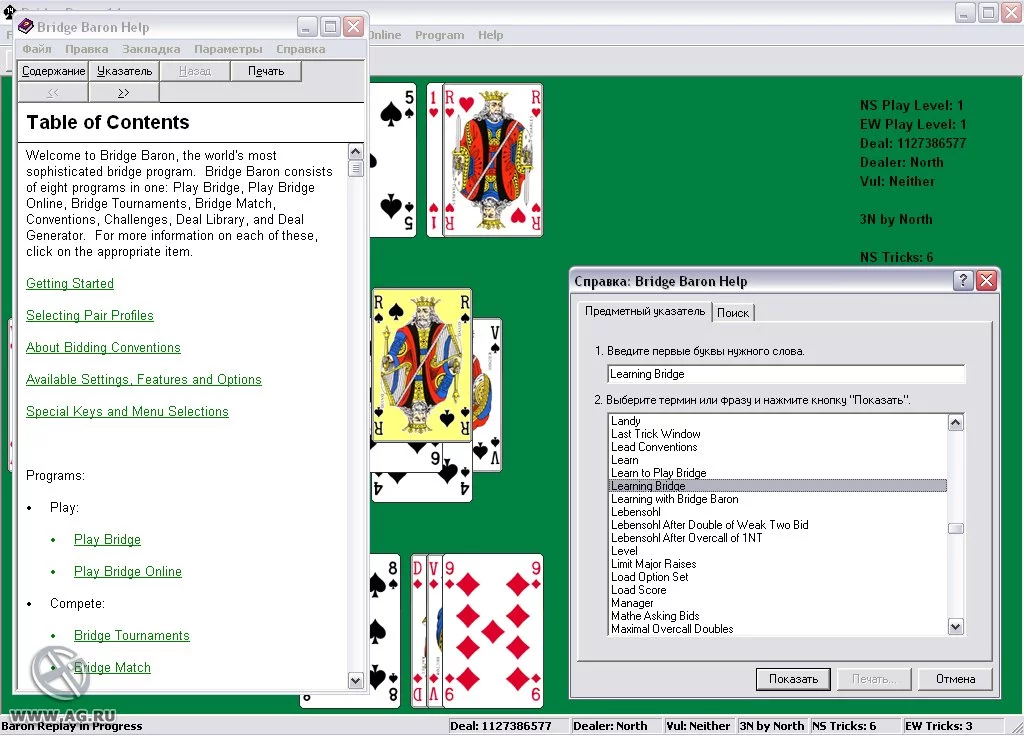Select the Learn index entry
Screen dimensions: 1024x736
tap(624, 460)
